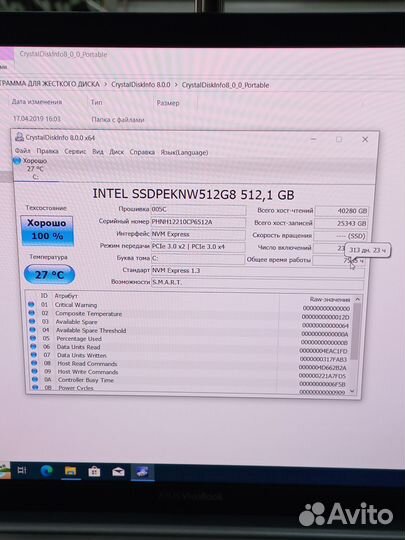Click the CrystalDiskInfo taskbar icon

coord(143,472)
